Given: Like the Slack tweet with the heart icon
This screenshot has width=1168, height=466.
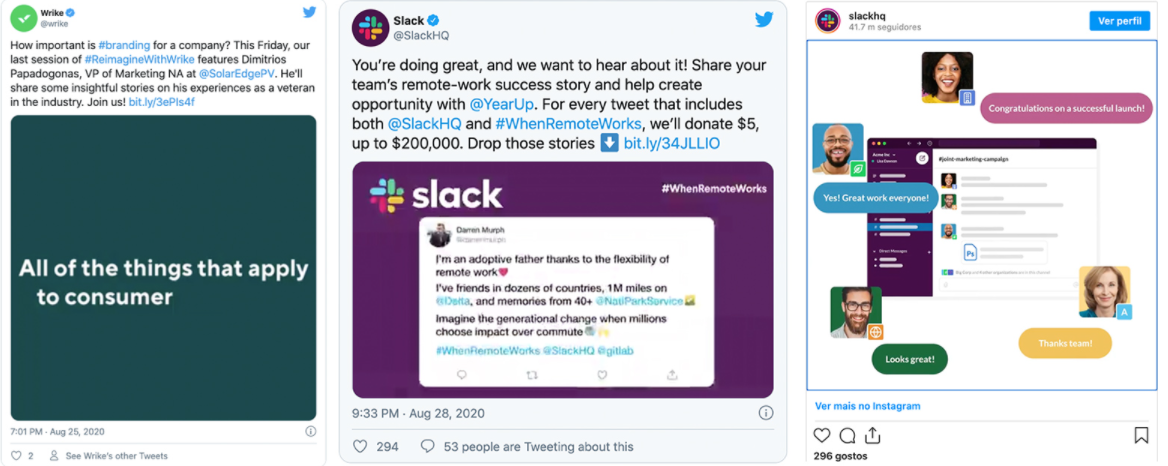Looking at the screenshot, I should coord(361,446).
